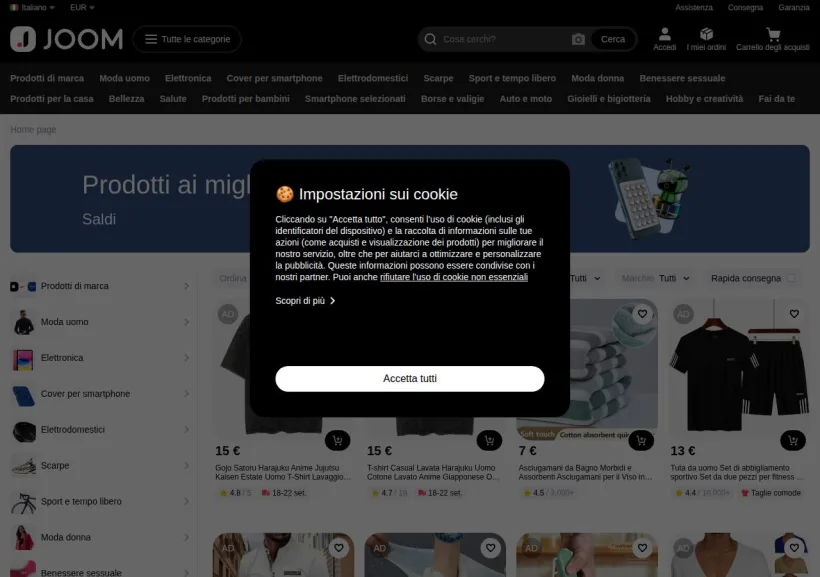Click the Moda donna sidebar thumbnail icon
The height and width of the screenshot is (577, 820).
coord(24,538)
